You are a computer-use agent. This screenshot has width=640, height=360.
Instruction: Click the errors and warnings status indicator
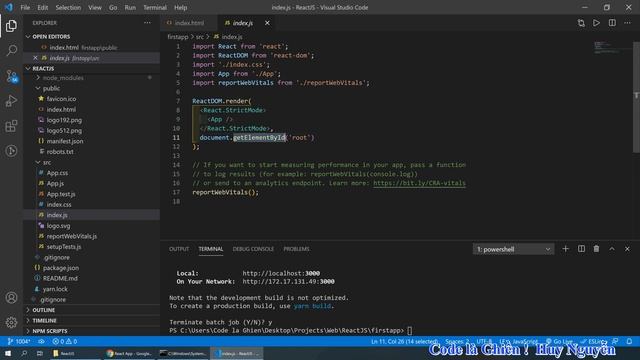pos(64,341)
